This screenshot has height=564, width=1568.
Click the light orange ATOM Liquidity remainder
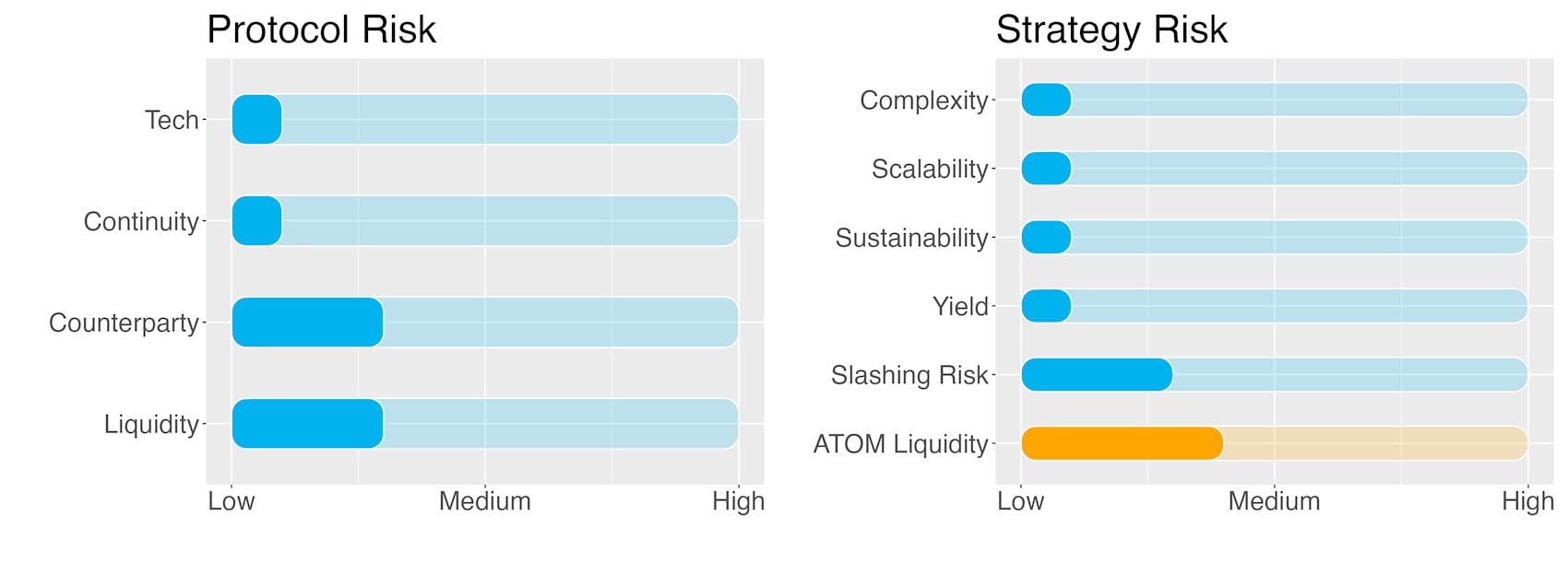(x=1376, y=443)
